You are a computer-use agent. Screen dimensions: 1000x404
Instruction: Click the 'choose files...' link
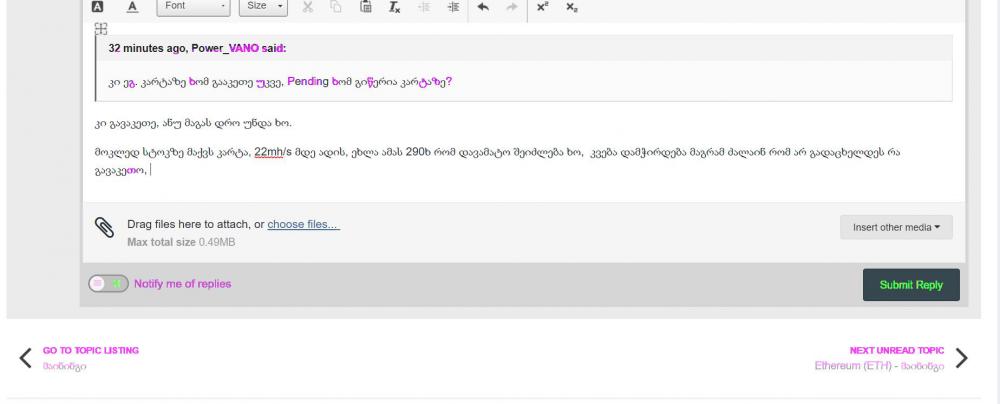(x=303, y=224)
